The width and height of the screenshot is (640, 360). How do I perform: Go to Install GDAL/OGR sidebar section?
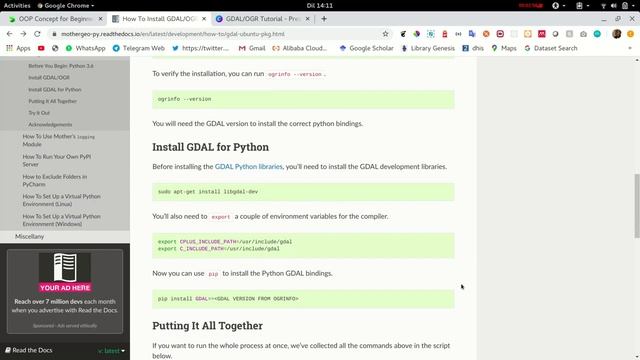coord(49,78)
